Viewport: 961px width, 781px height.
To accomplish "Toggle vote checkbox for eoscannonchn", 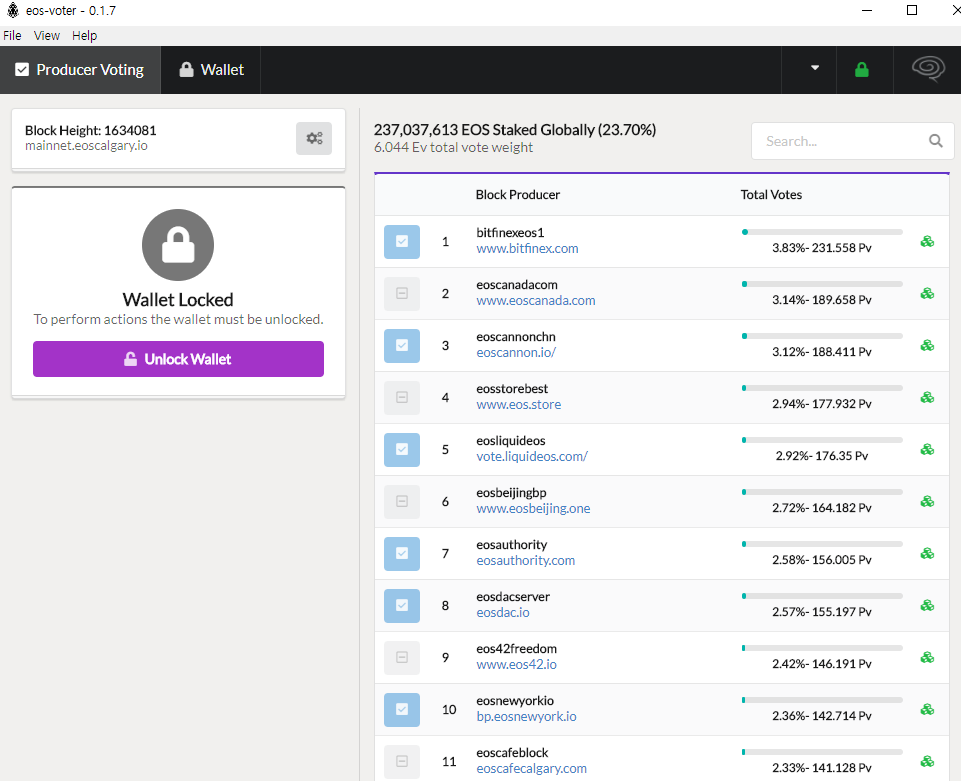I will pos(402,346).
